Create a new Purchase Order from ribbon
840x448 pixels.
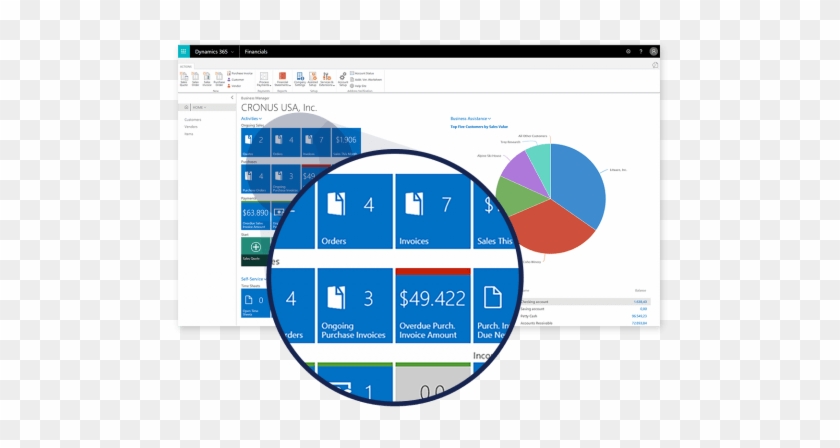point(219,79)
